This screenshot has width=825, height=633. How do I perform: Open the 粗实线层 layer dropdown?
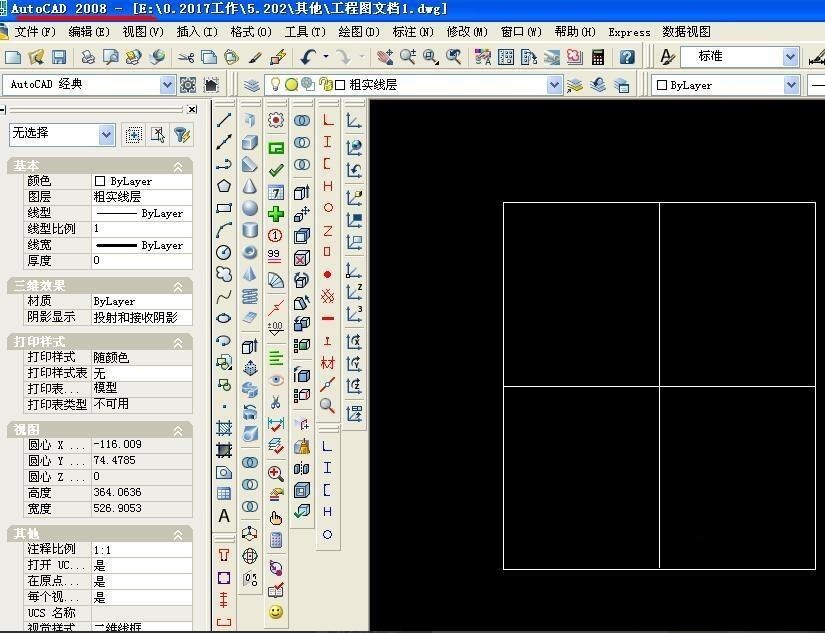tap(554, 85)
